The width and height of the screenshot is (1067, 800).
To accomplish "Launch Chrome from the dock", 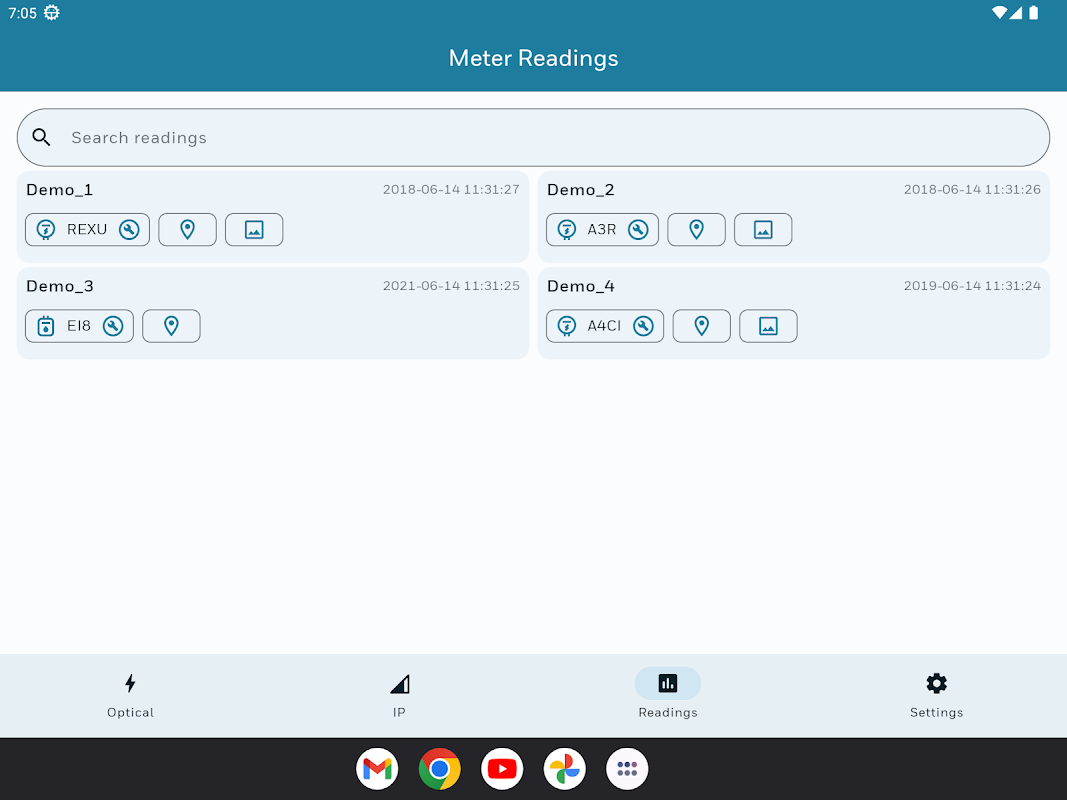I will [440, 769].
